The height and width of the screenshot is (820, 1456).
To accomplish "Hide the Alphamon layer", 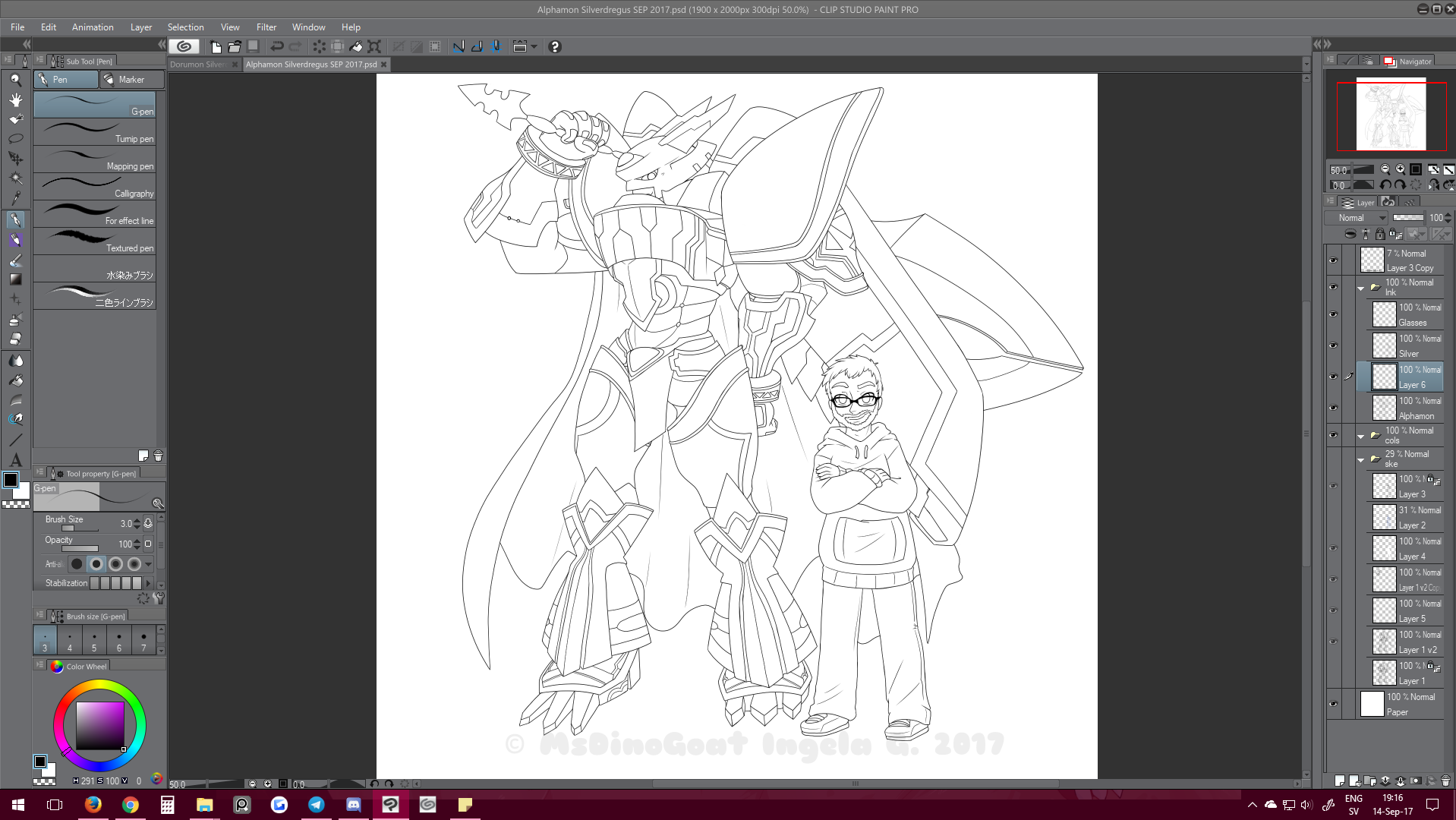I will (x=1333, y=408).
